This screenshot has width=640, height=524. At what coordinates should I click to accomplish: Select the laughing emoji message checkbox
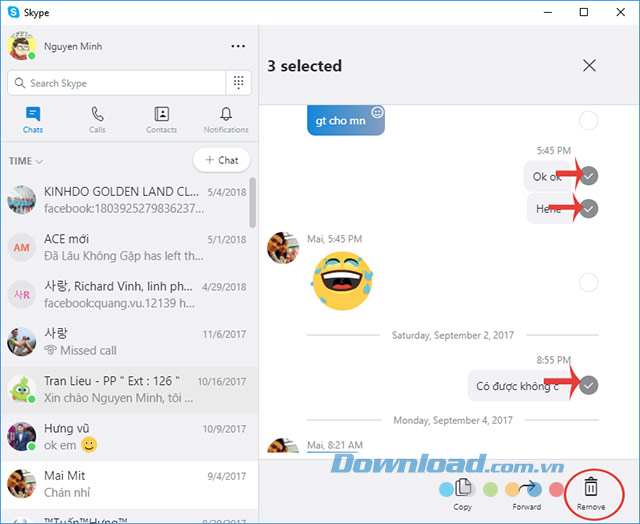588,282
